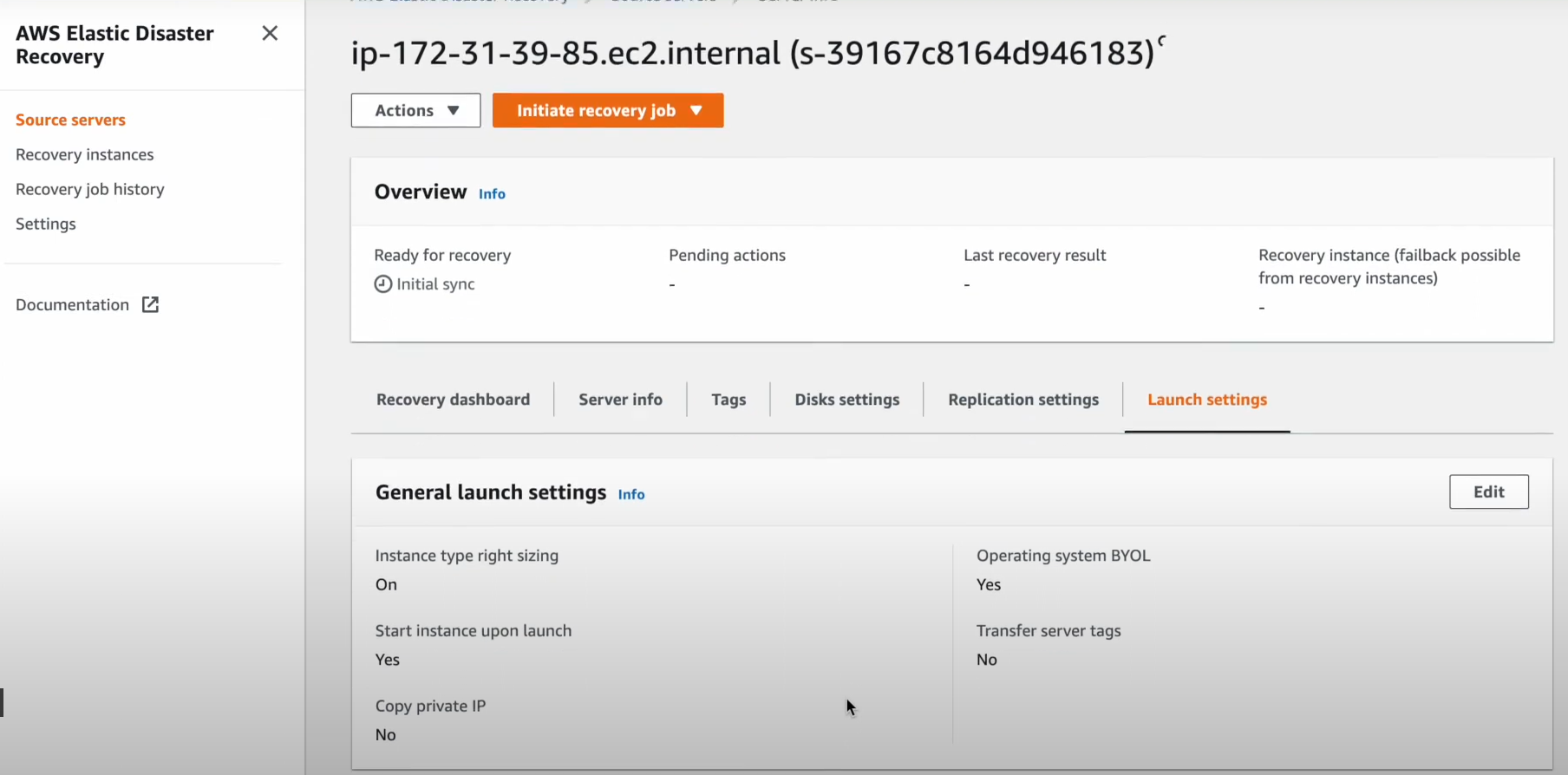Viewport: 1568px width, 775px height.
Task: Click the Pending actions label
Action: pyautogui.click(x=727, y=256)
